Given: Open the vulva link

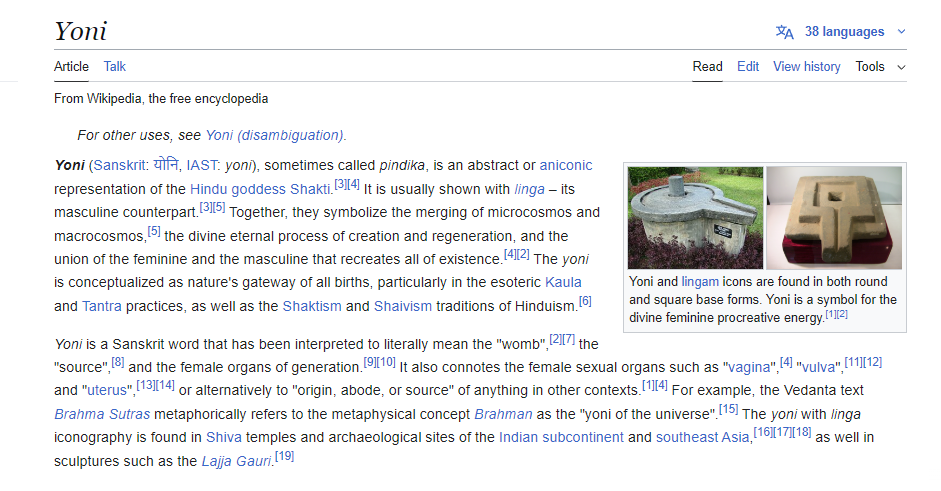Looking at the screenshot, I should pos(818,367).
